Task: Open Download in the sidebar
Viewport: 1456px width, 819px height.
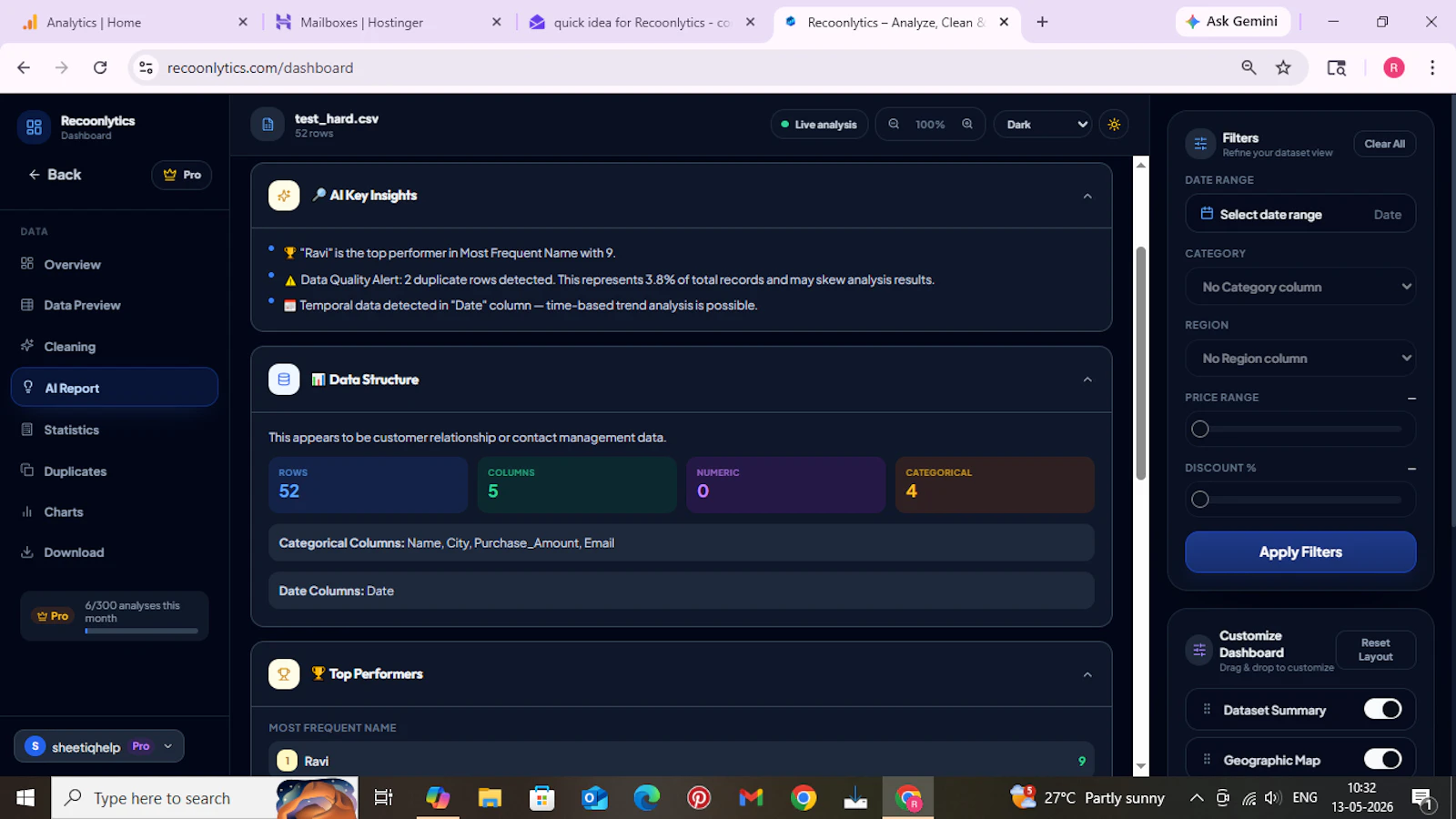Action: tap(115, 552)
